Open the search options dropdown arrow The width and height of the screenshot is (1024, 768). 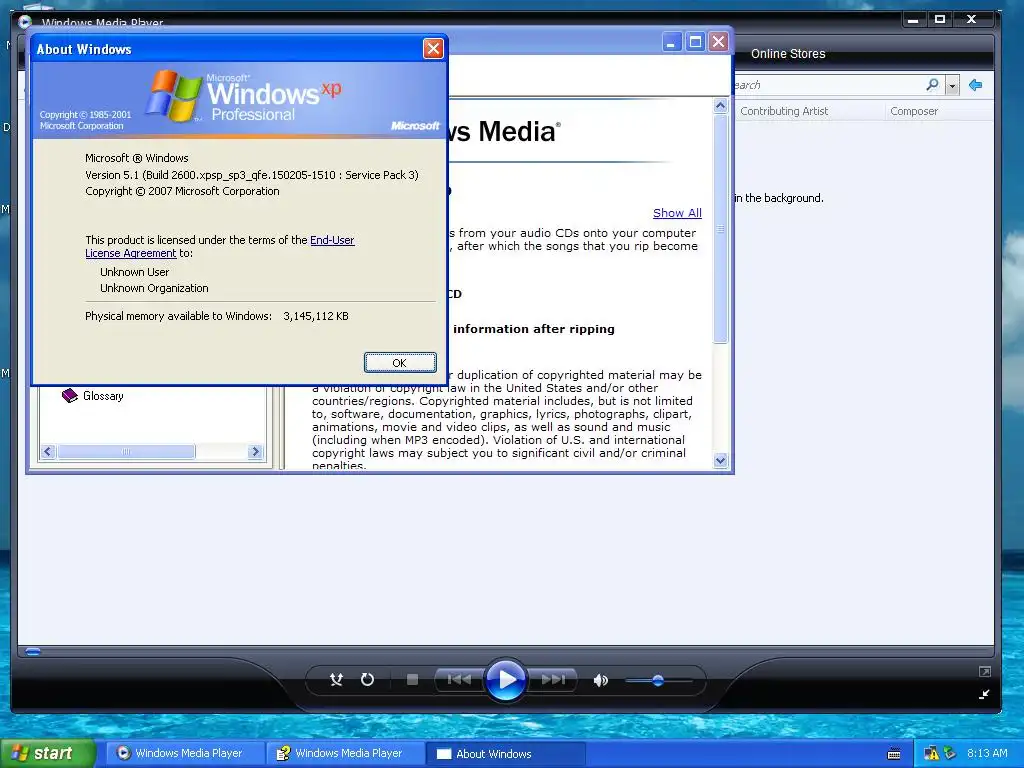tap(952, 86)
